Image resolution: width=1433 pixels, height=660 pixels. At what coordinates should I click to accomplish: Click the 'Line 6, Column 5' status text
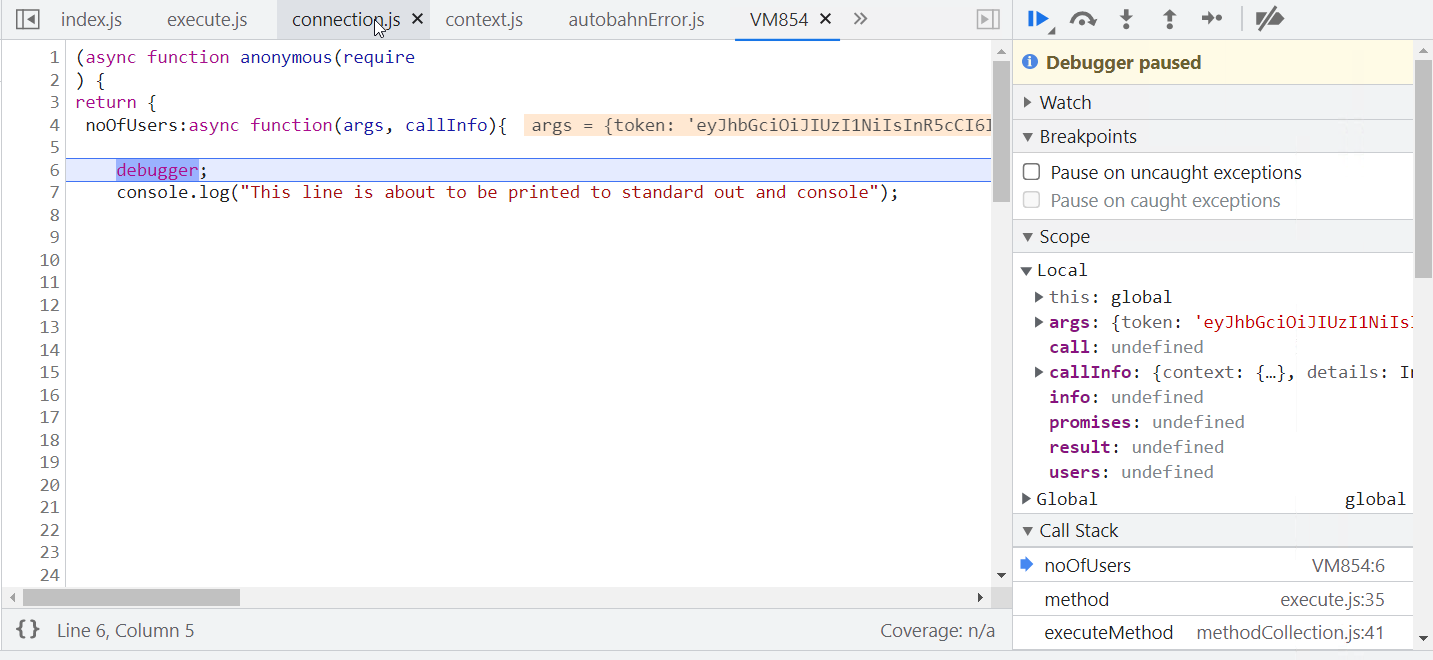125,631
